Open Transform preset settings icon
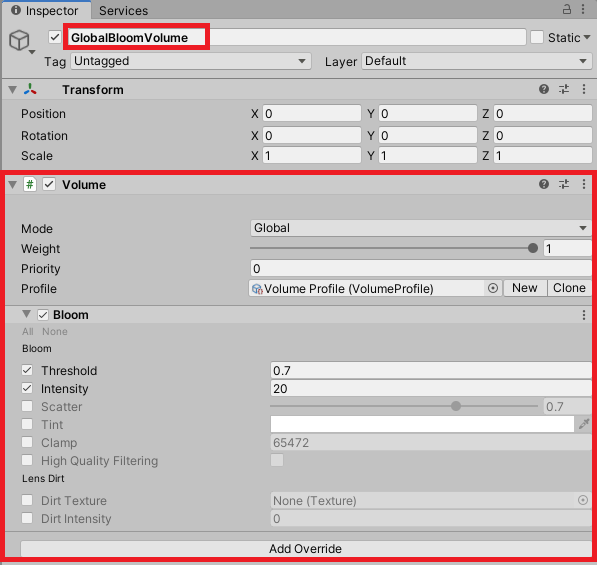597x565 pixels. click(x=564, y=89)
